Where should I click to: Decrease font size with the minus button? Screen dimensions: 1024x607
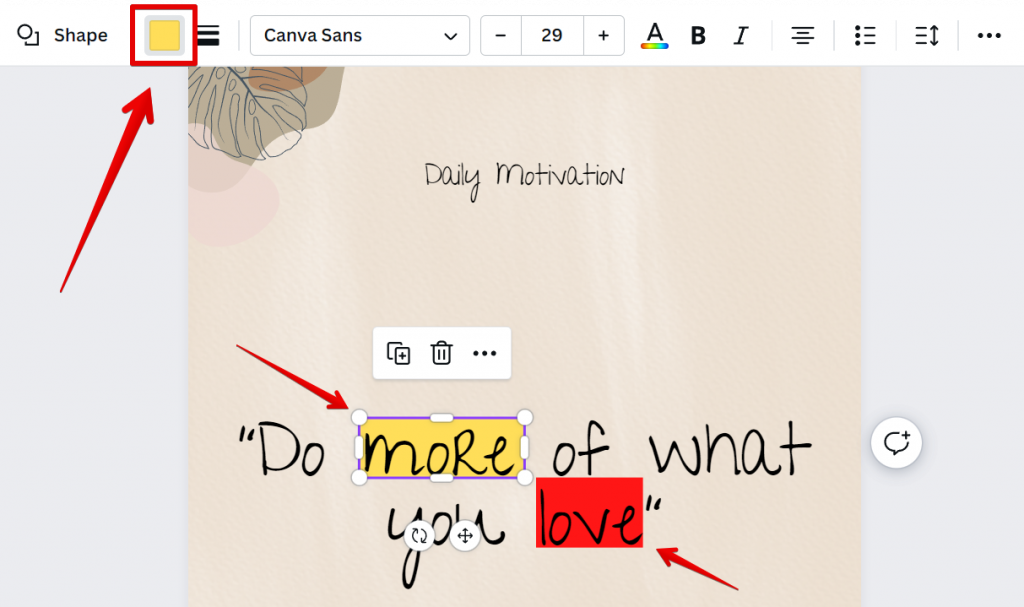[500, 35]
